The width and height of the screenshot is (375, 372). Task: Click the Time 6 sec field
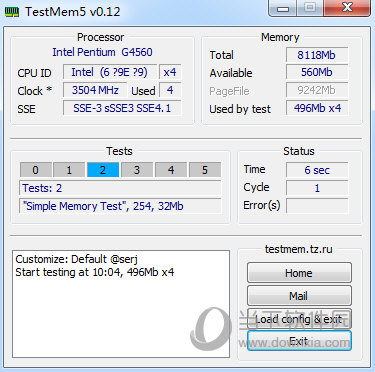(x=317, y=170)
